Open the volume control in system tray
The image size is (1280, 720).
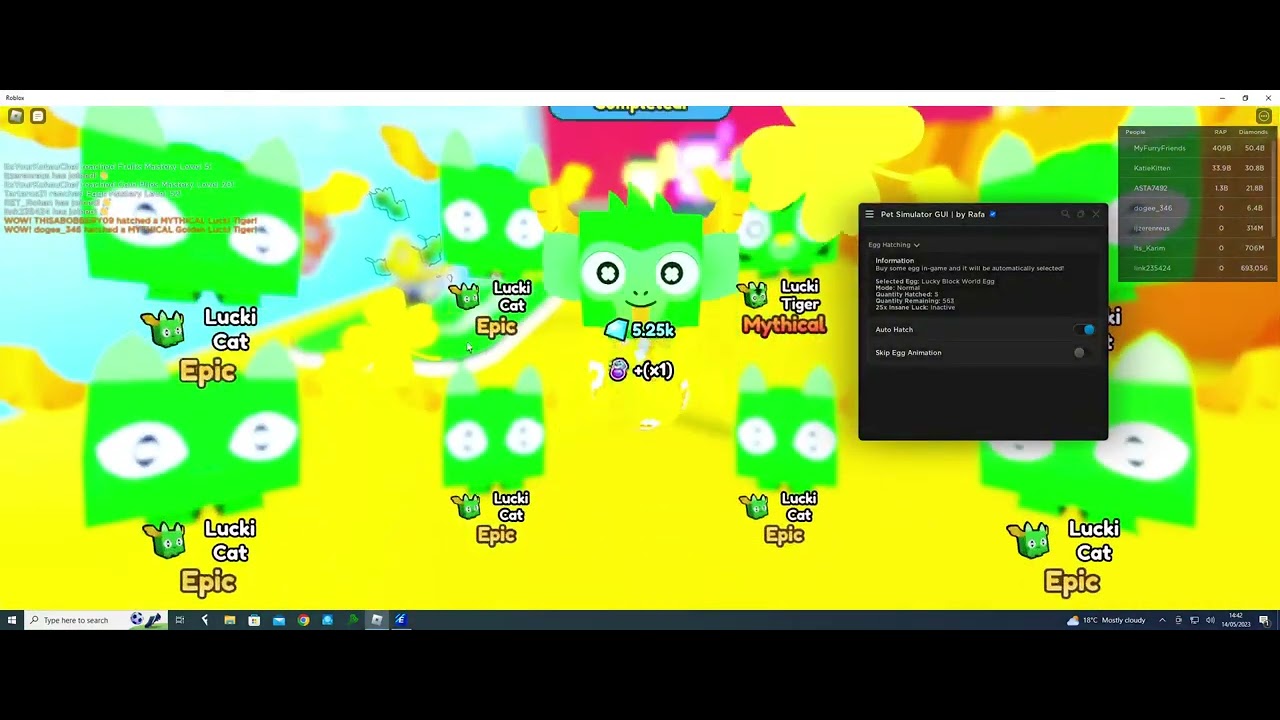pyautogui.click(x=1210, y=620)
